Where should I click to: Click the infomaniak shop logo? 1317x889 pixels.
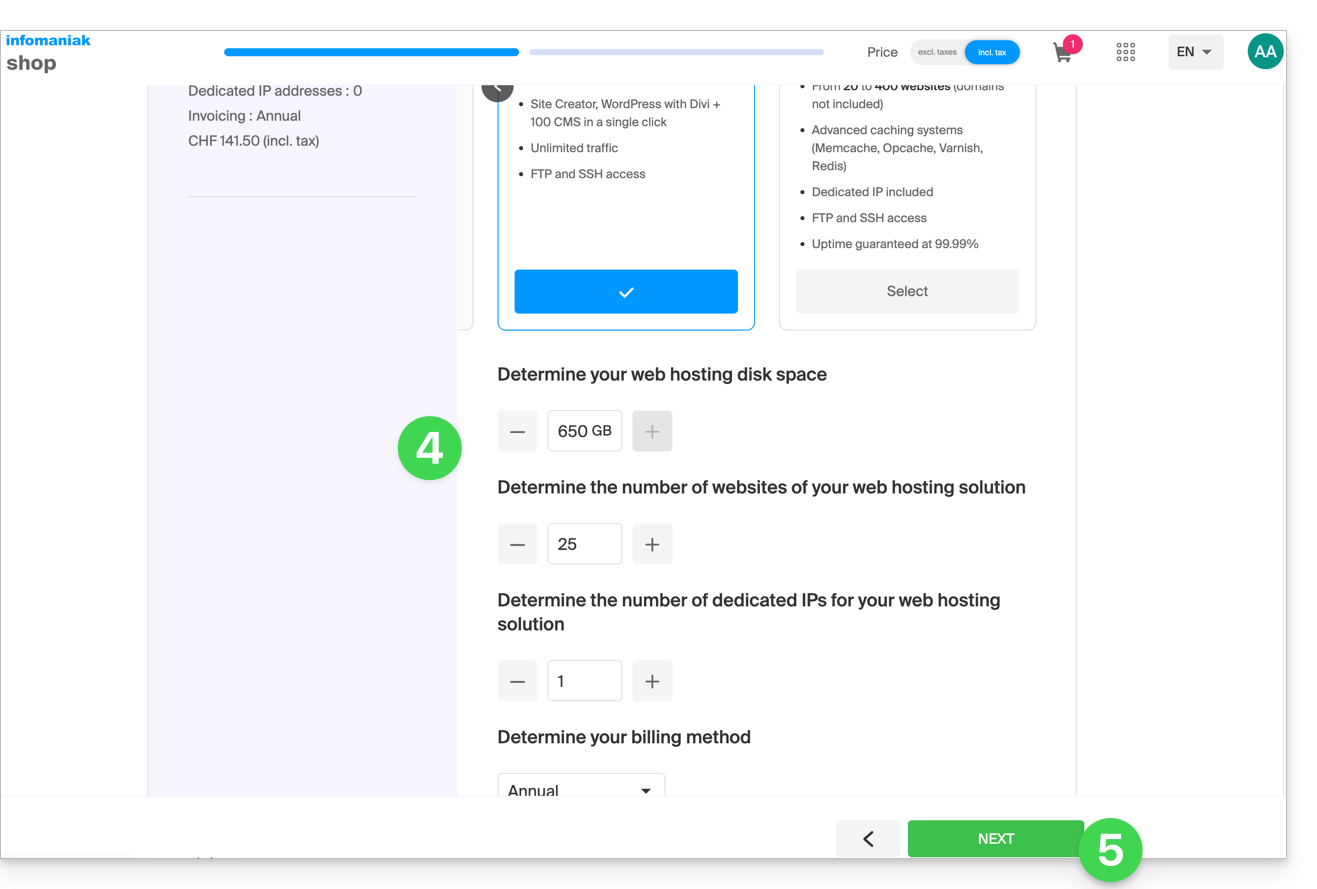(x=47, y=52)
